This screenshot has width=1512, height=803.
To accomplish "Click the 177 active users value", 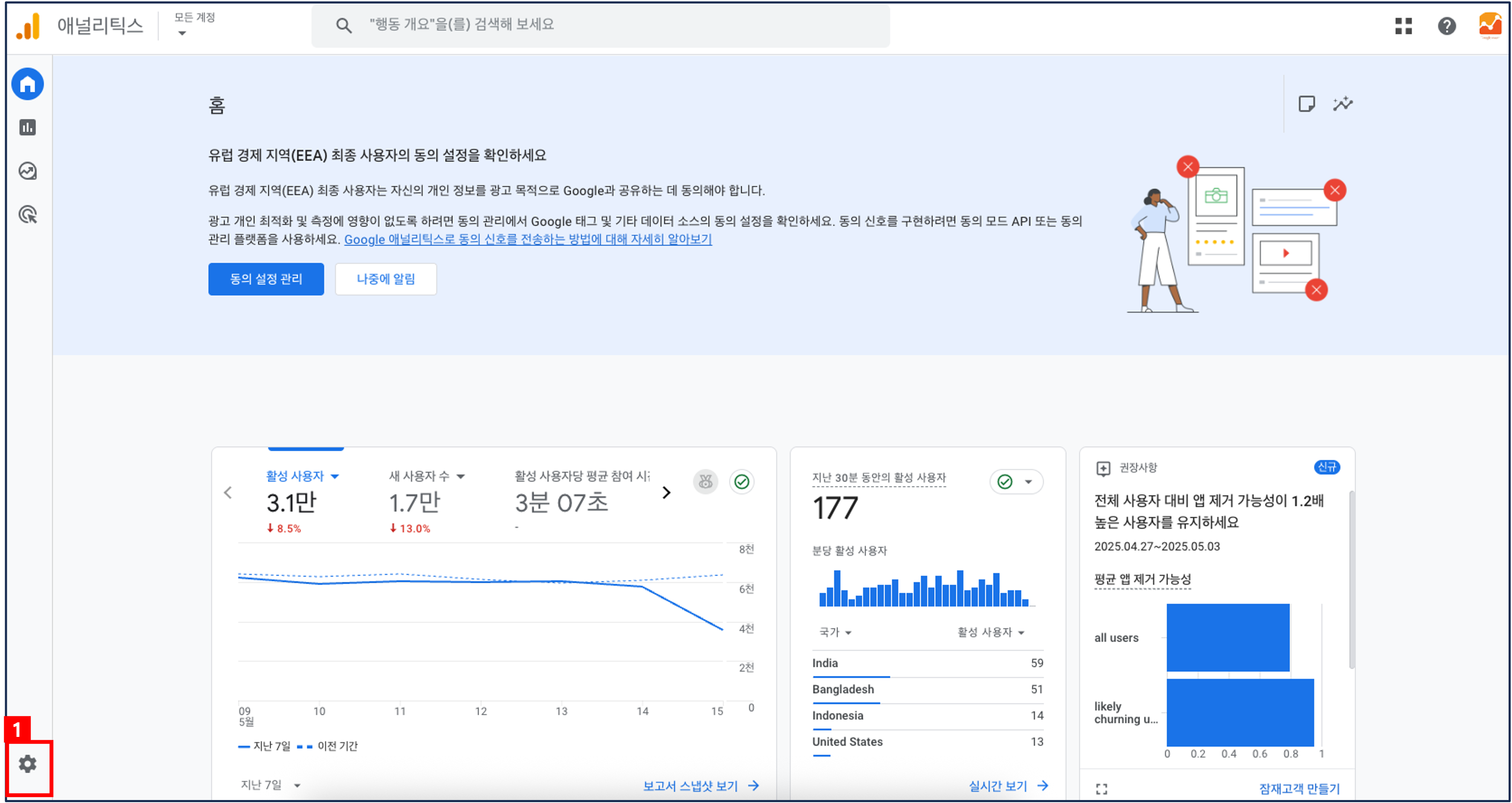I will pyautogui.click(x=835, y=508).
